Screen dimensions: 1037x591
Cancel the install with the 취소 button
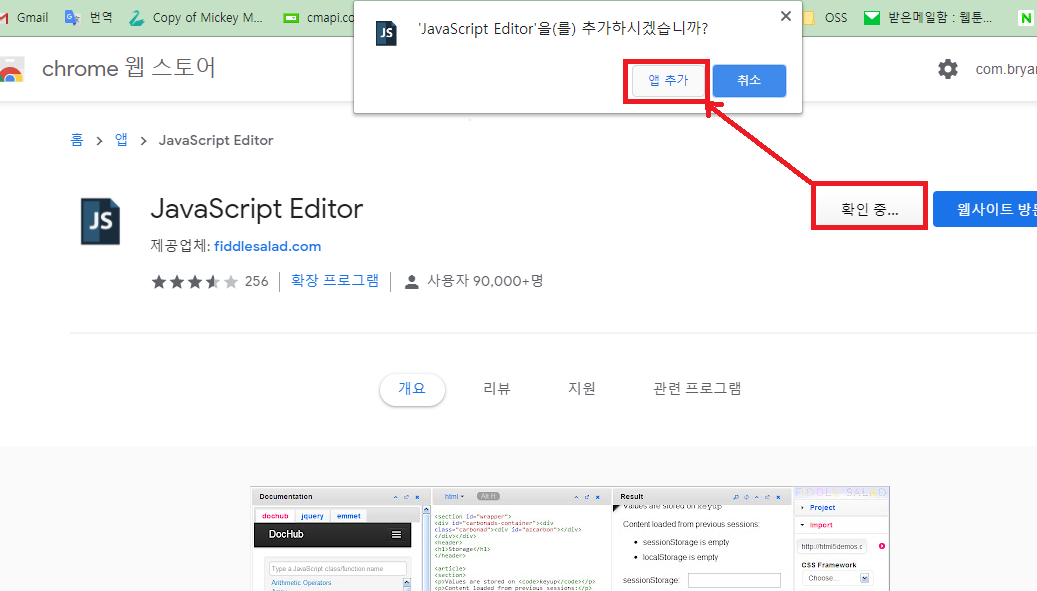pyautogui.click(x=749, y=81)
